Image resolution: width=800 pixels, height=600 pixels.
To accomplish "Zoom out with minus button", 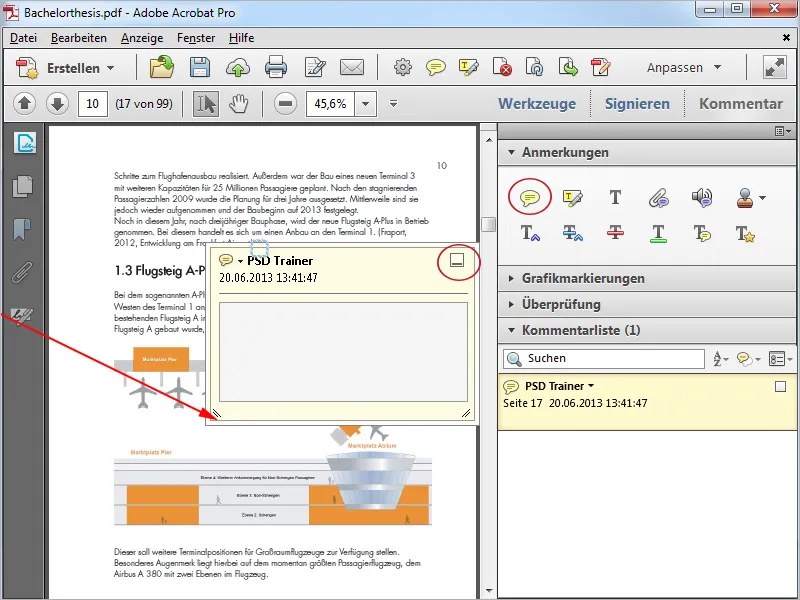I will point(285,104).
